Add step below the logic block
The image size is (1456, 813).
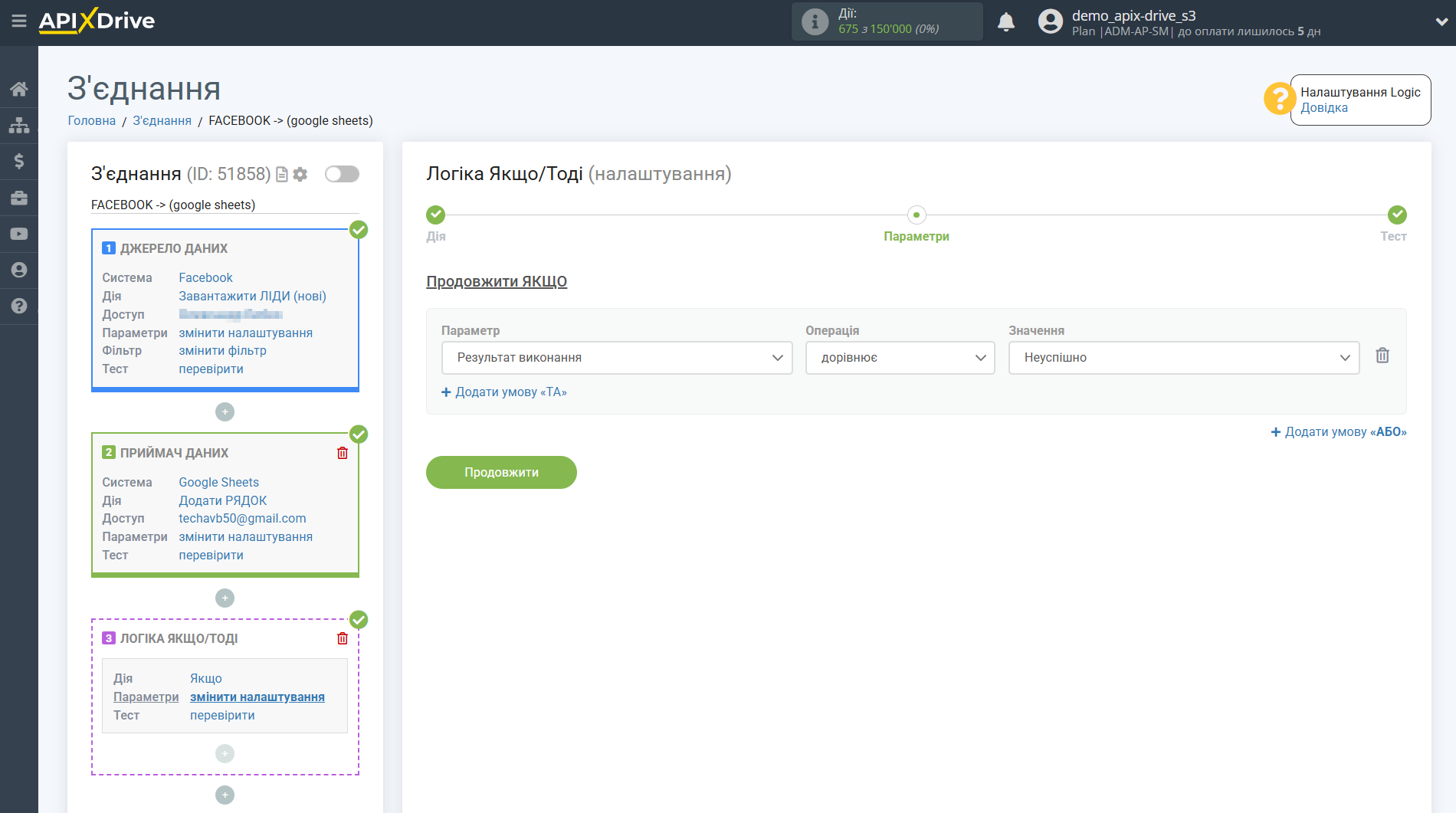pyautogui.click(x=225, y=795)
